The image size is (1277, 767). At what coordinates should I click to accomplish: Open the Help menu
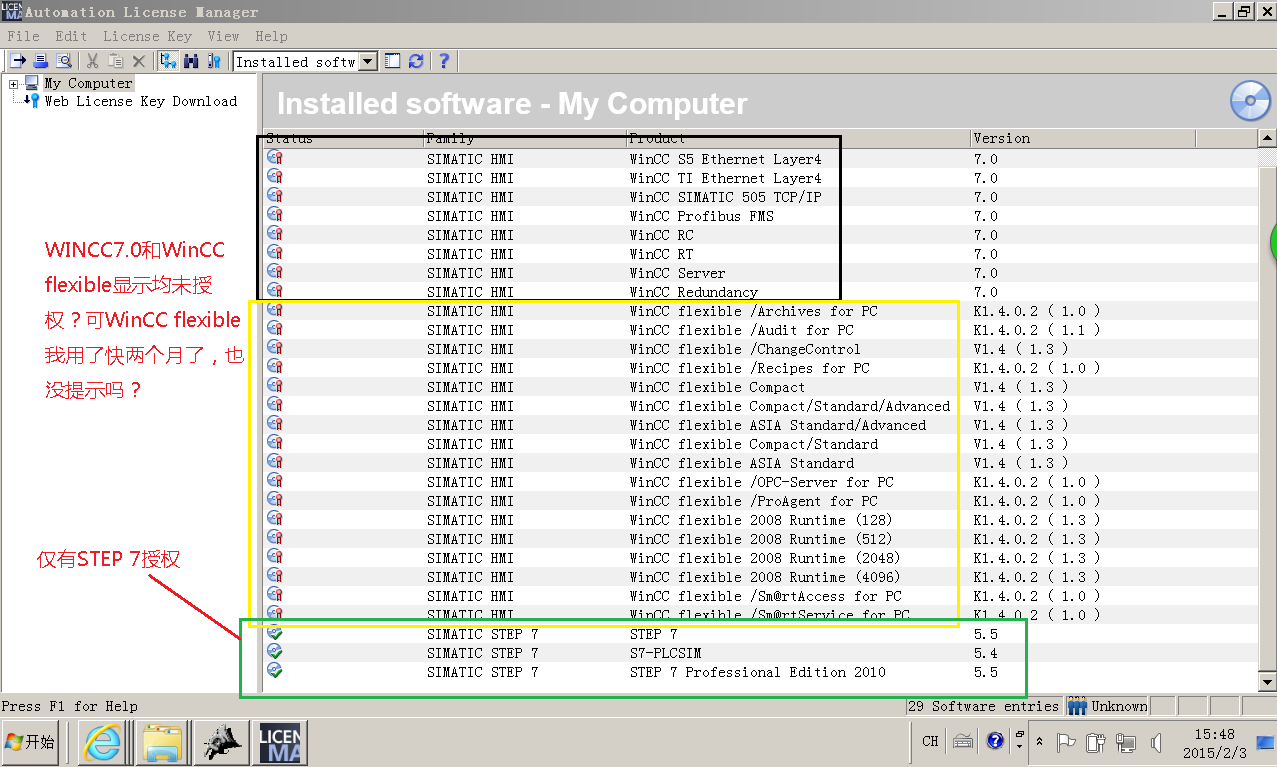[x=271, y=36]
